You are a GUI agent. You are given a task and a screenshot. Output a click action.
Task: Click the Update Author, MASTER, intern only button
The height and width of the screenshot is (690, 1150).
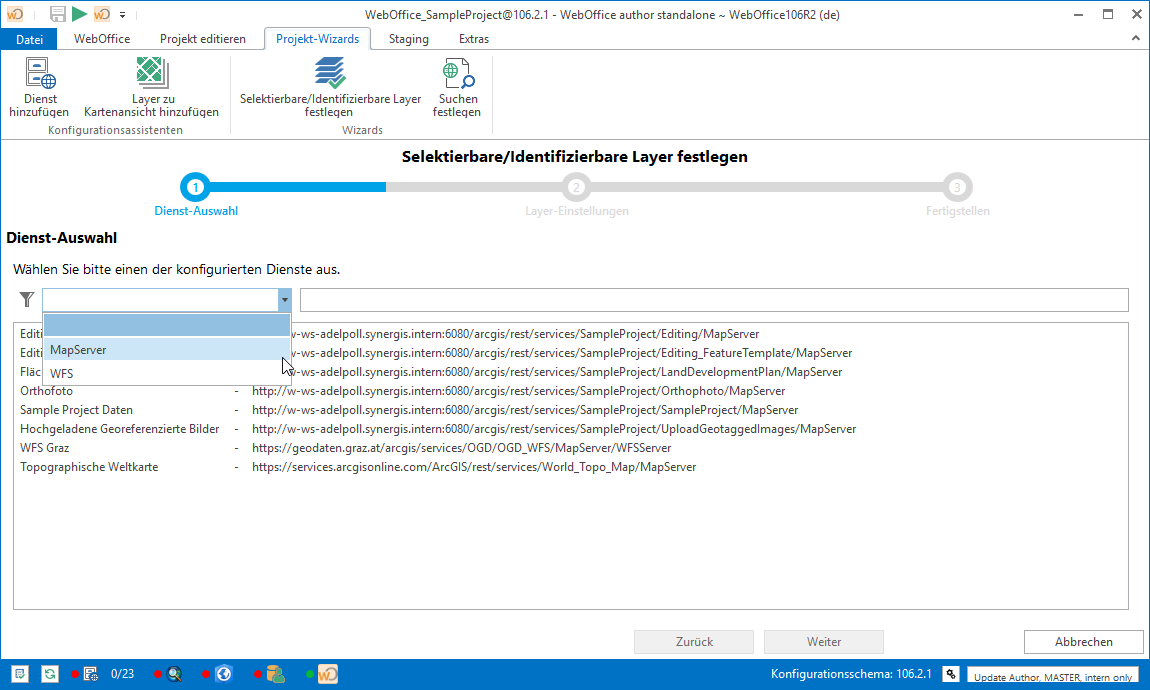pos(1053,677)
